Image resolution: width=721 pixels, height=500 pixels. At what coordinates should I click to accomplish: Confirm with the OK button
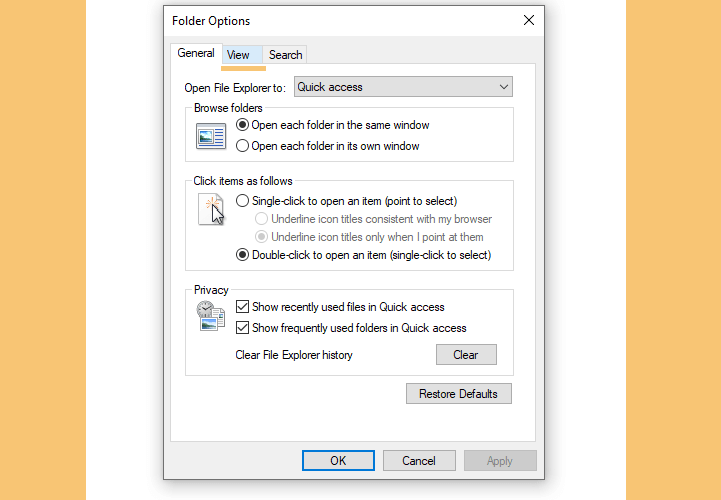[338, 460]
